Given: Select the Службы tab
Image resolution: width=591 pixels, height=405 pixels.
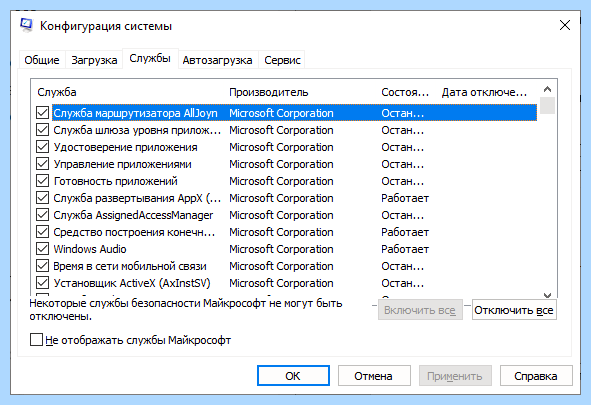Looking at the screenshot, I should (x=150, y=58).
